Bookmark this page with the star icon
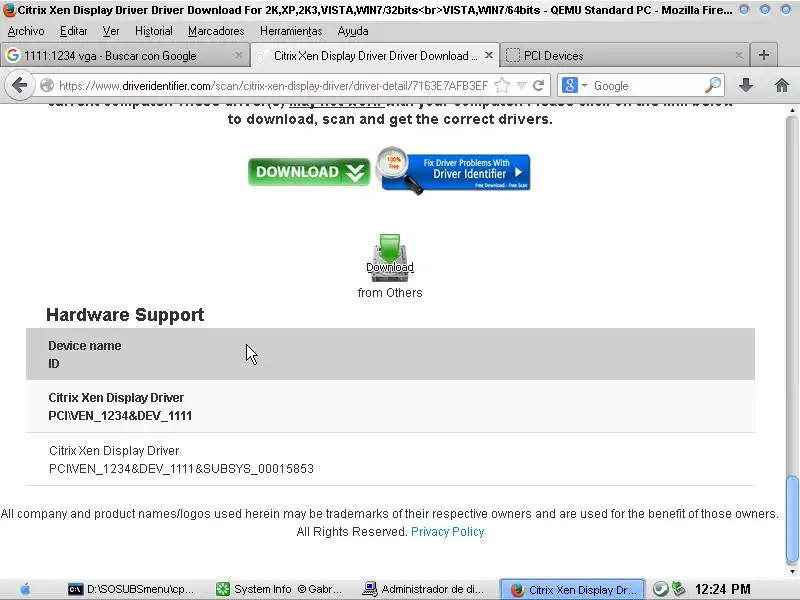 tap(503, 85)
